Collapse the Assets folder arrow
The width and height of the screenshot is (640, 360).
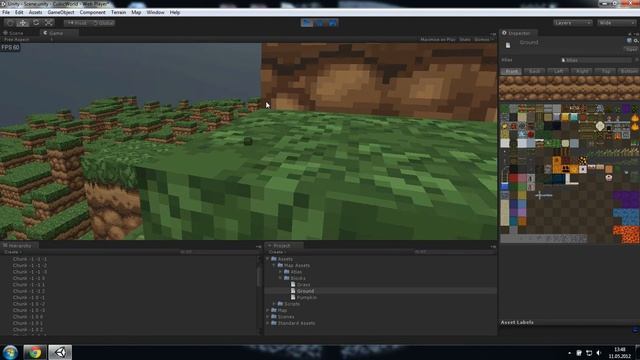coord(268,259)
